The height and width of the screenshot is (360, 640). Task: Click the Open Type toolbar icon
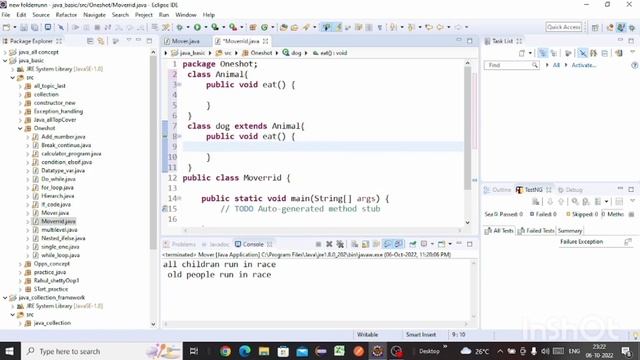click(x=284, y=27)
